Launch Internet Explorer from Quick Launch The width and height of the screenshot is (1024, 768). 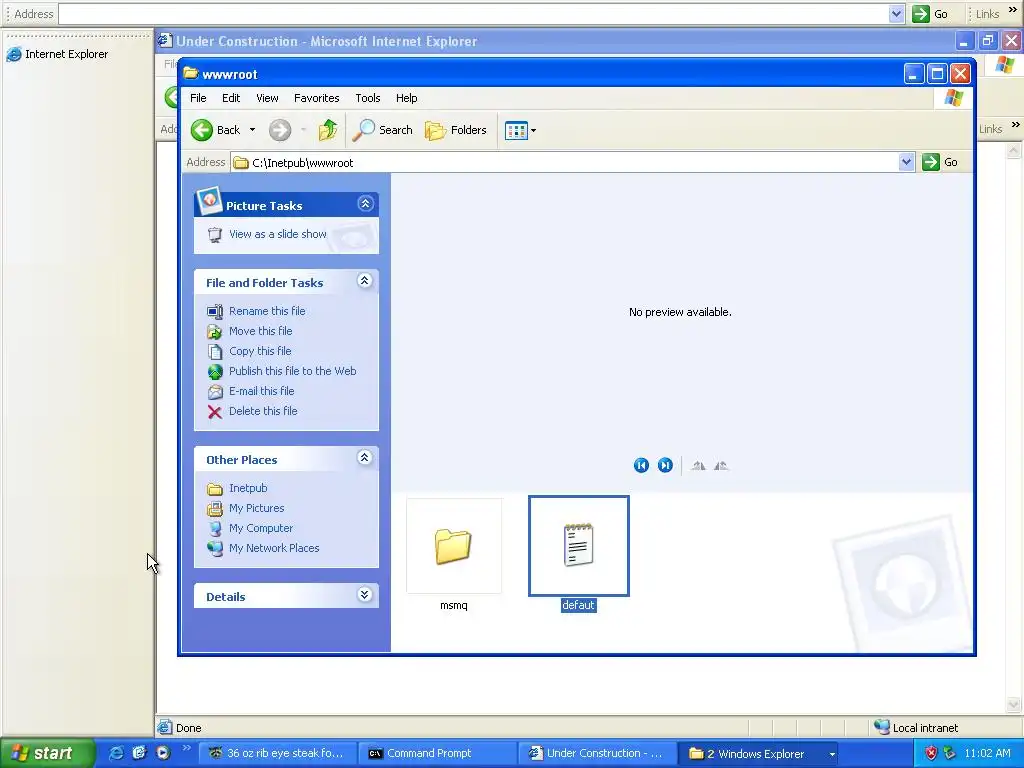(116, 753)
